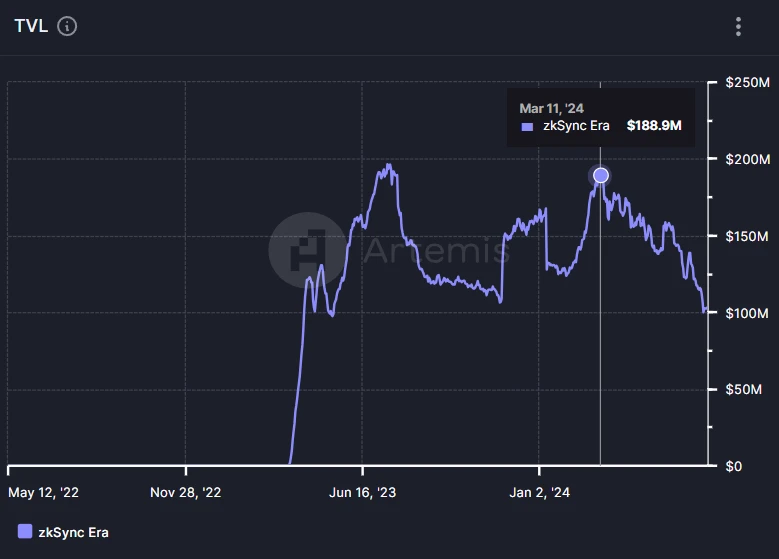Select the $200M y-axis label
Viewport: 779px width, 559px height.
[746, 159]
